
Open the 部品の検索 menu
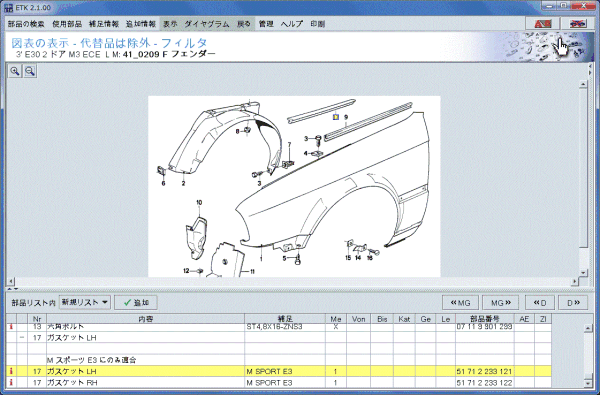pos(26,24)
